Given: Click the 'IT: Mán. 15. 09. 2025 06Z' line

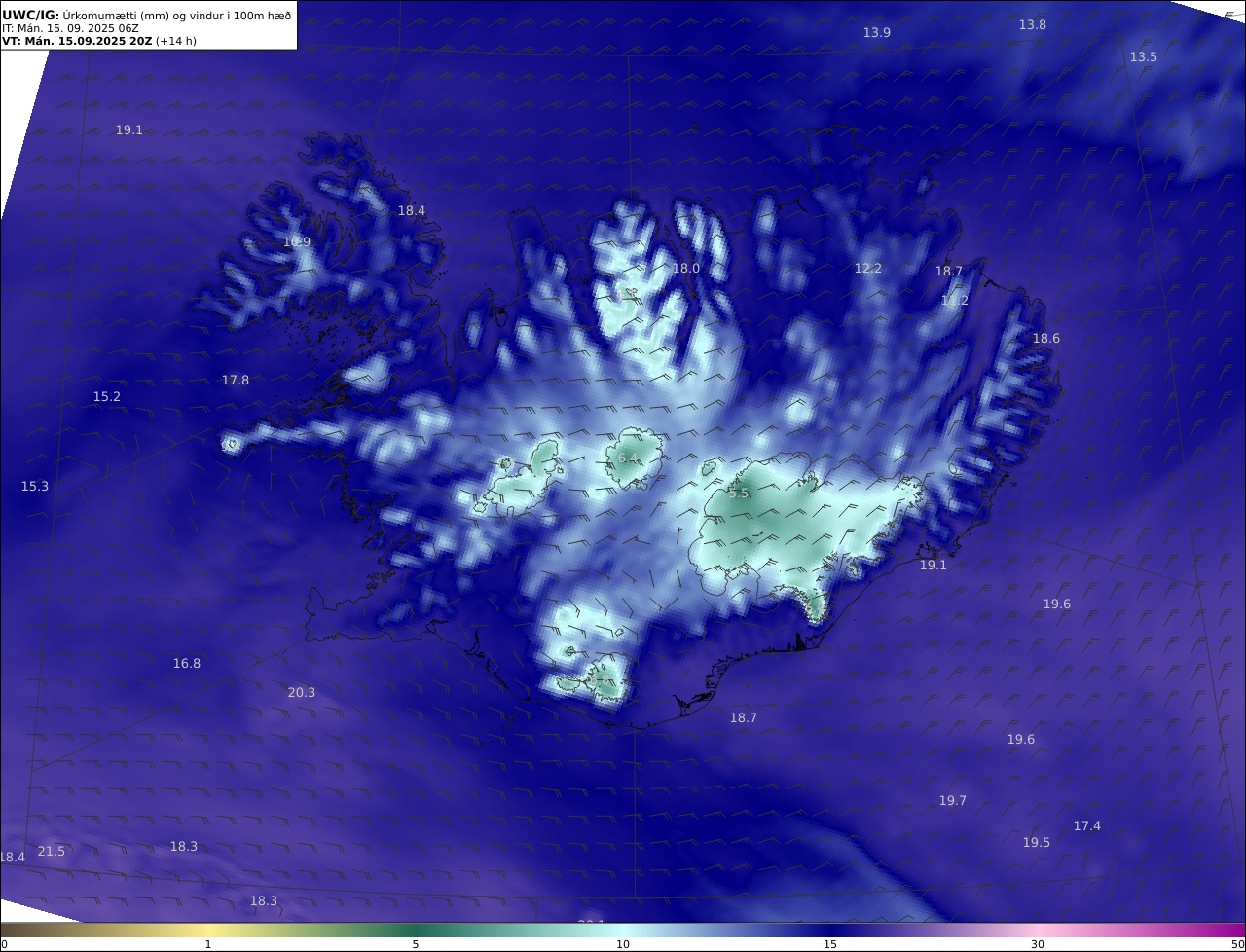Looking at the screenshot, I should (70, 28).
